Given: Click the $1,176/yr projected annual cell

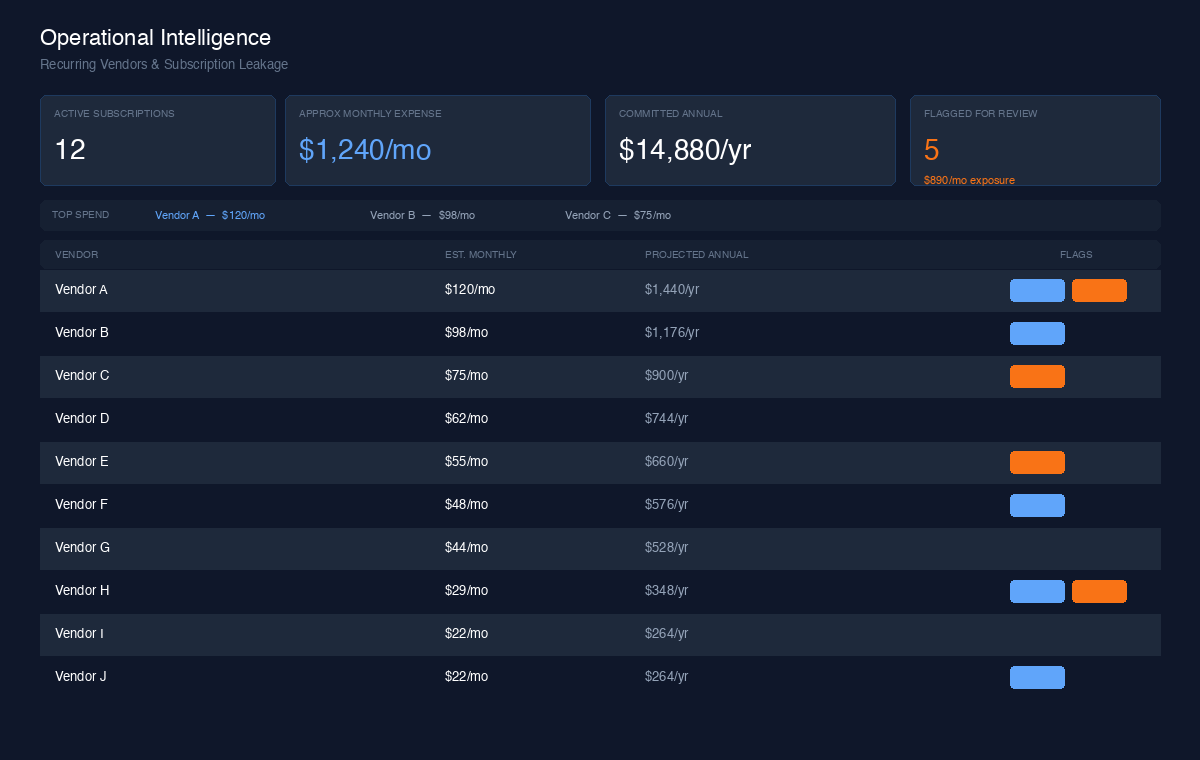Looking at the screenshot, I should (672, 333).
